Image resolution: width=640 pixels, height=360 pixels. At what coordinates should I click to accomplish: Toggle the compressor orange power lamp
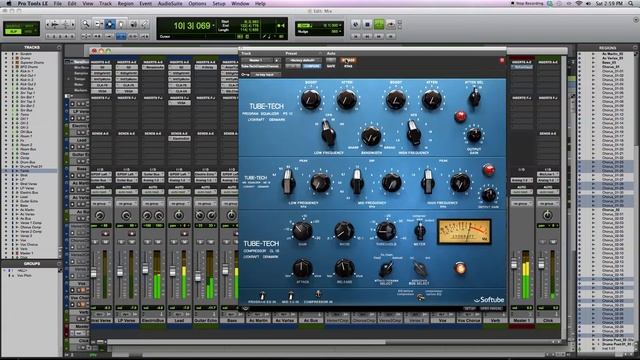460,268
